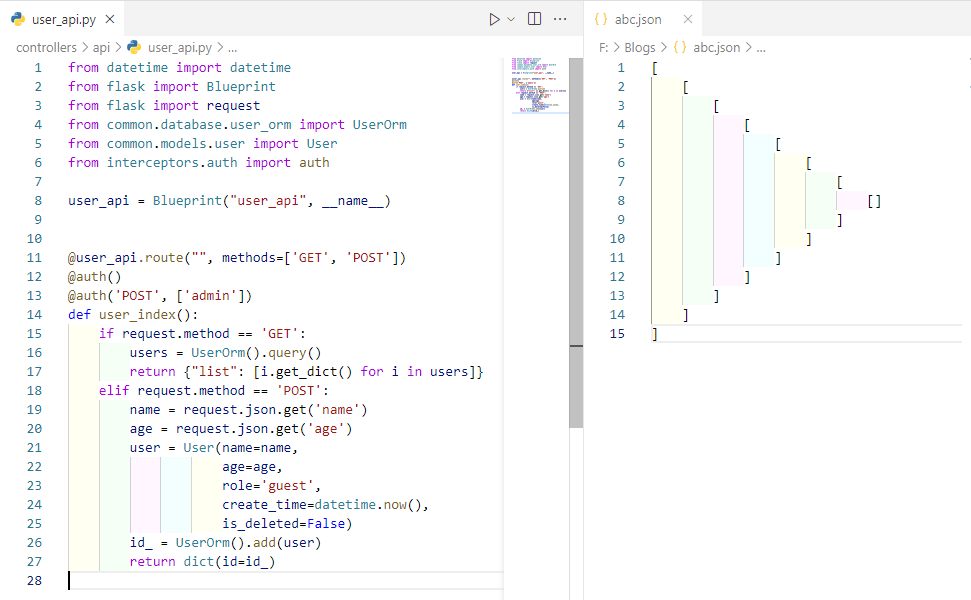The width and height of the screenshot is (971, 600).
Task: Expand the symbol breadcrumb ellipsis after abc.json
Action: click(761, 48)
